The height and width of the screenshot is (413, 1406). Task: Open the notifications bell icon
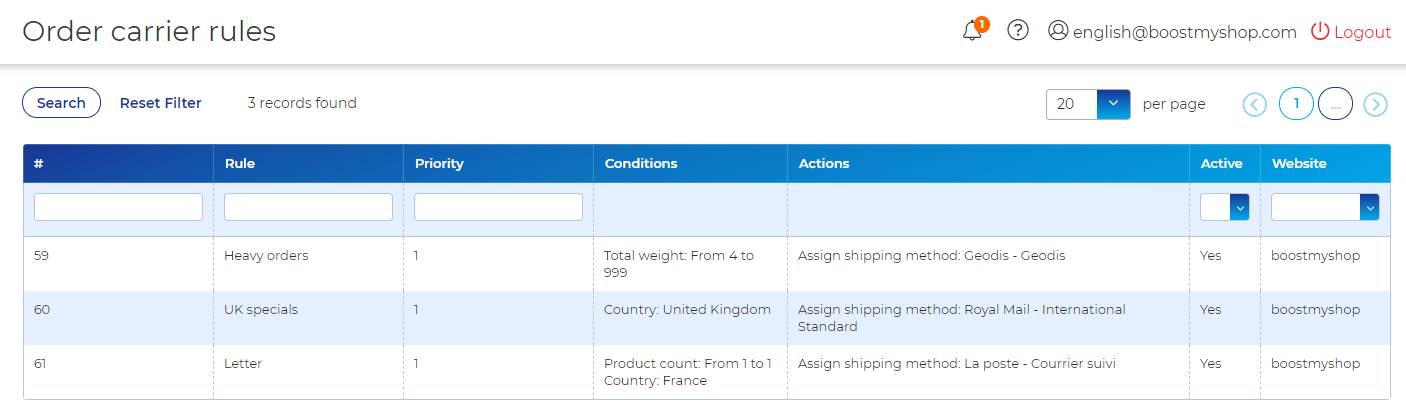972,31
